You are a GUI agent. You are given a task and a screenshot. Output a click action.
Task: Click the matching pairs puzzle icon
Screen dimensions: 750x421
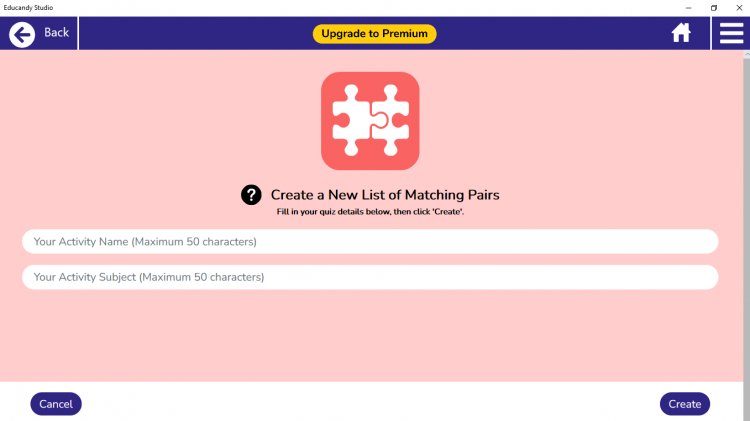pyautogui.click(x=370, y=121)
